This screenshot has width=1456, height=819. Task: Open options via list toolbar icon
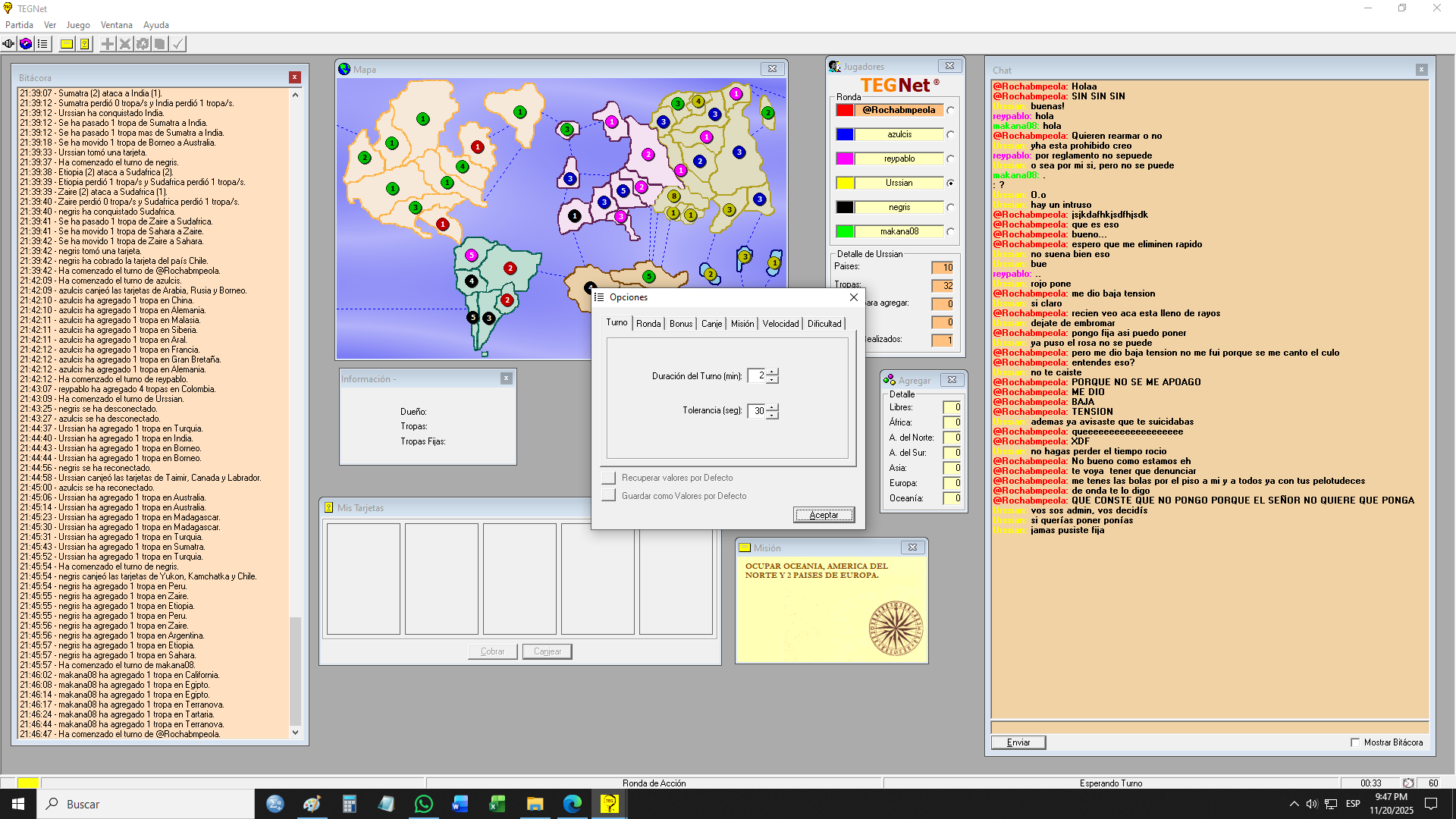coord(43,44)
